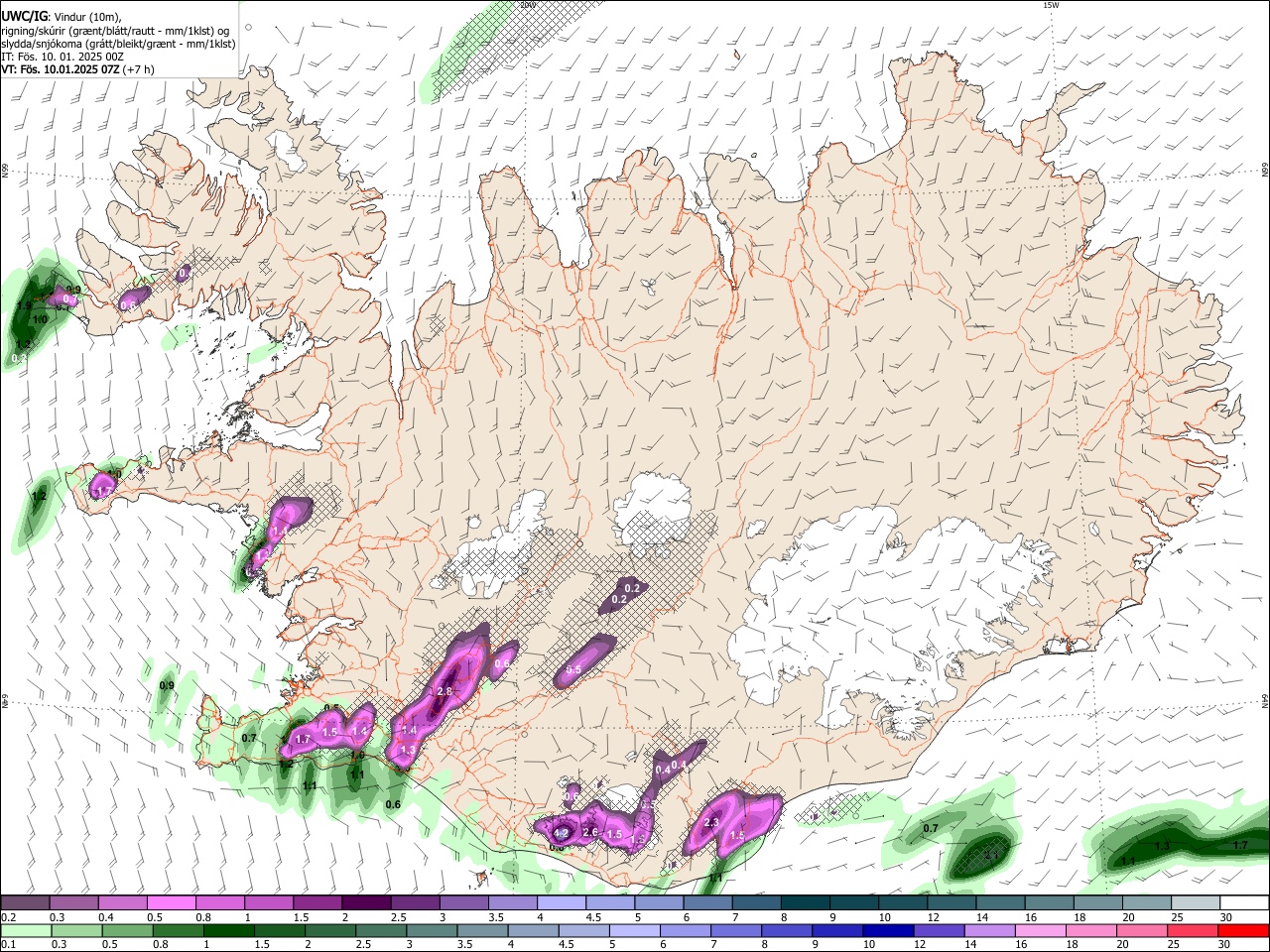Click the darkest purple 2 mm swatch in snow legend
This screenshot has width=1270, height=952.
(366, 902)
